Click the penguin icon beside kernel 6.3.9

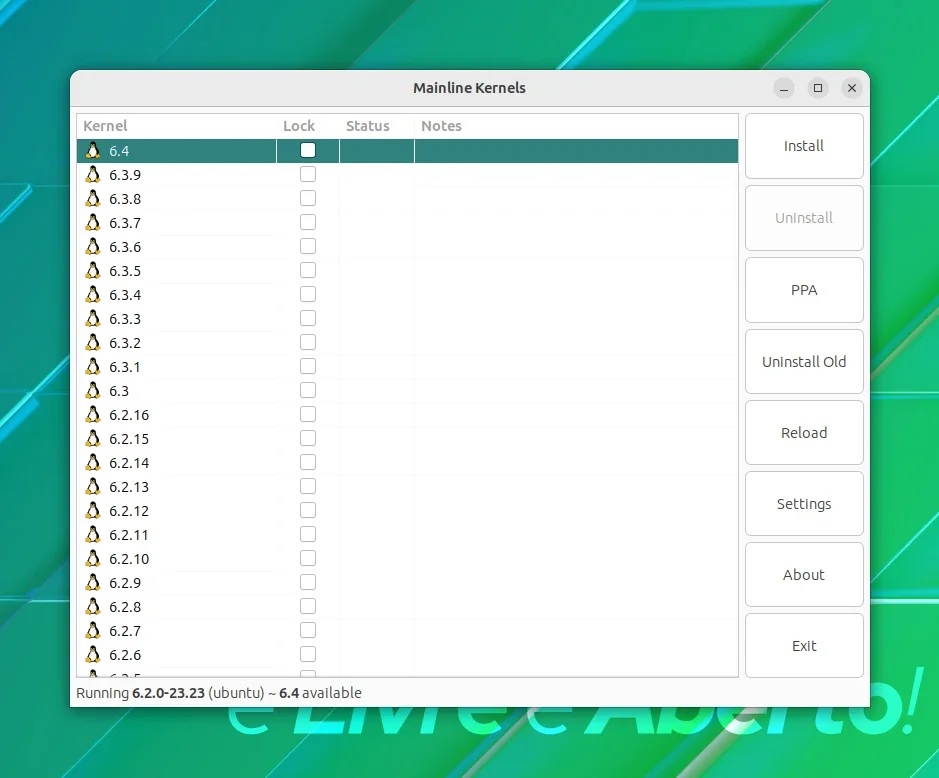click(93, 174)
